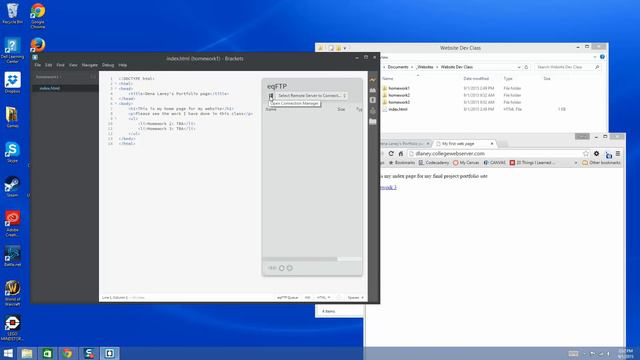Image resolution: width=640 pixels, height=360 pixels.
Task: Open homework1 project dropdown in Brackets sidebar
Action: pyautogui.click(x=48, y=77)
